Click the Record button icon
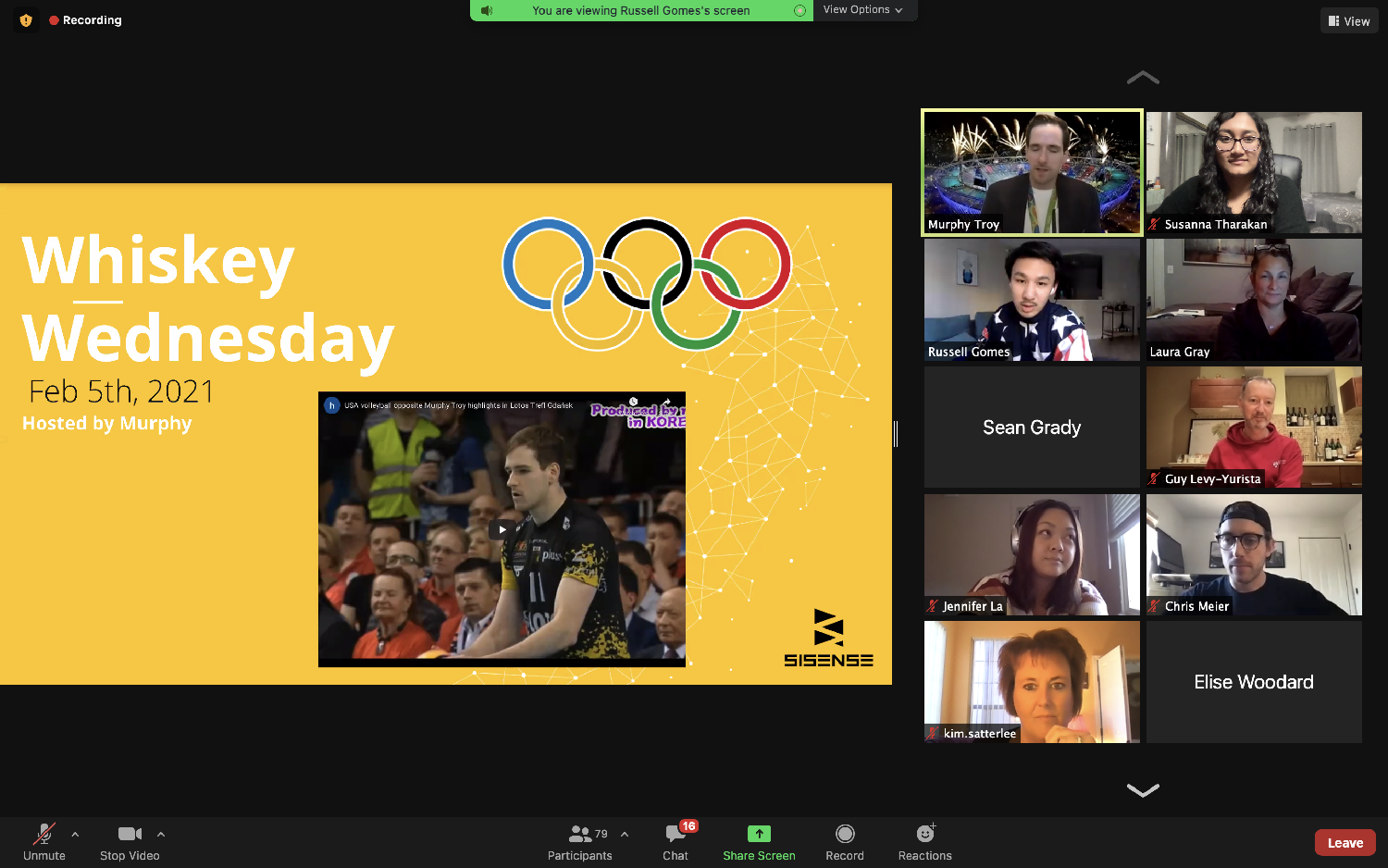The width and height of the screenshot is (1388, 868). point(845,834)
